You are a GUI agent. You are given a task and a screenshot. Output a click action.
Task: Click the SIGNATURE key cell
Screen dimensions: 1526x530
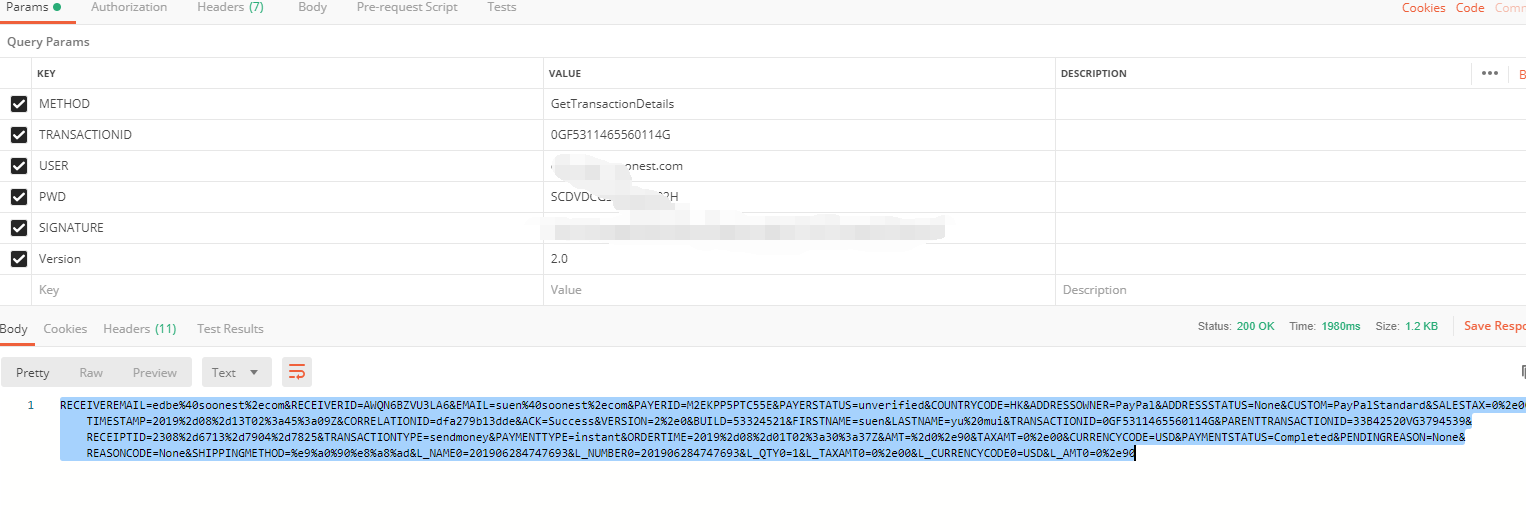288,228
